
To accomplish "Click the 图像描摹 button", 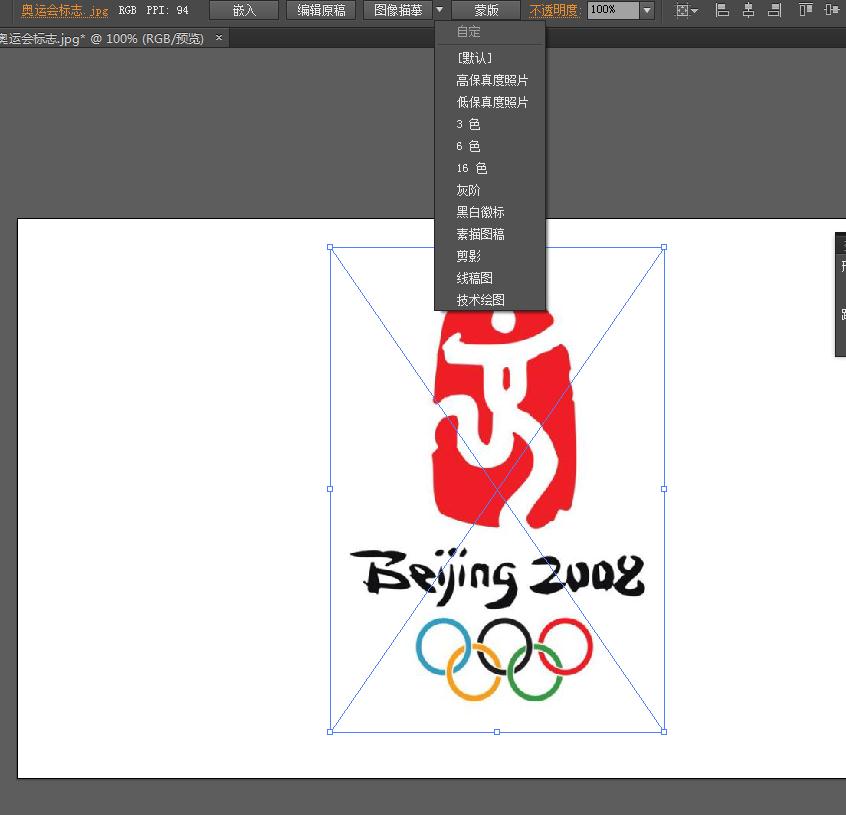I will pyautogui.click(x=398, y=10).
